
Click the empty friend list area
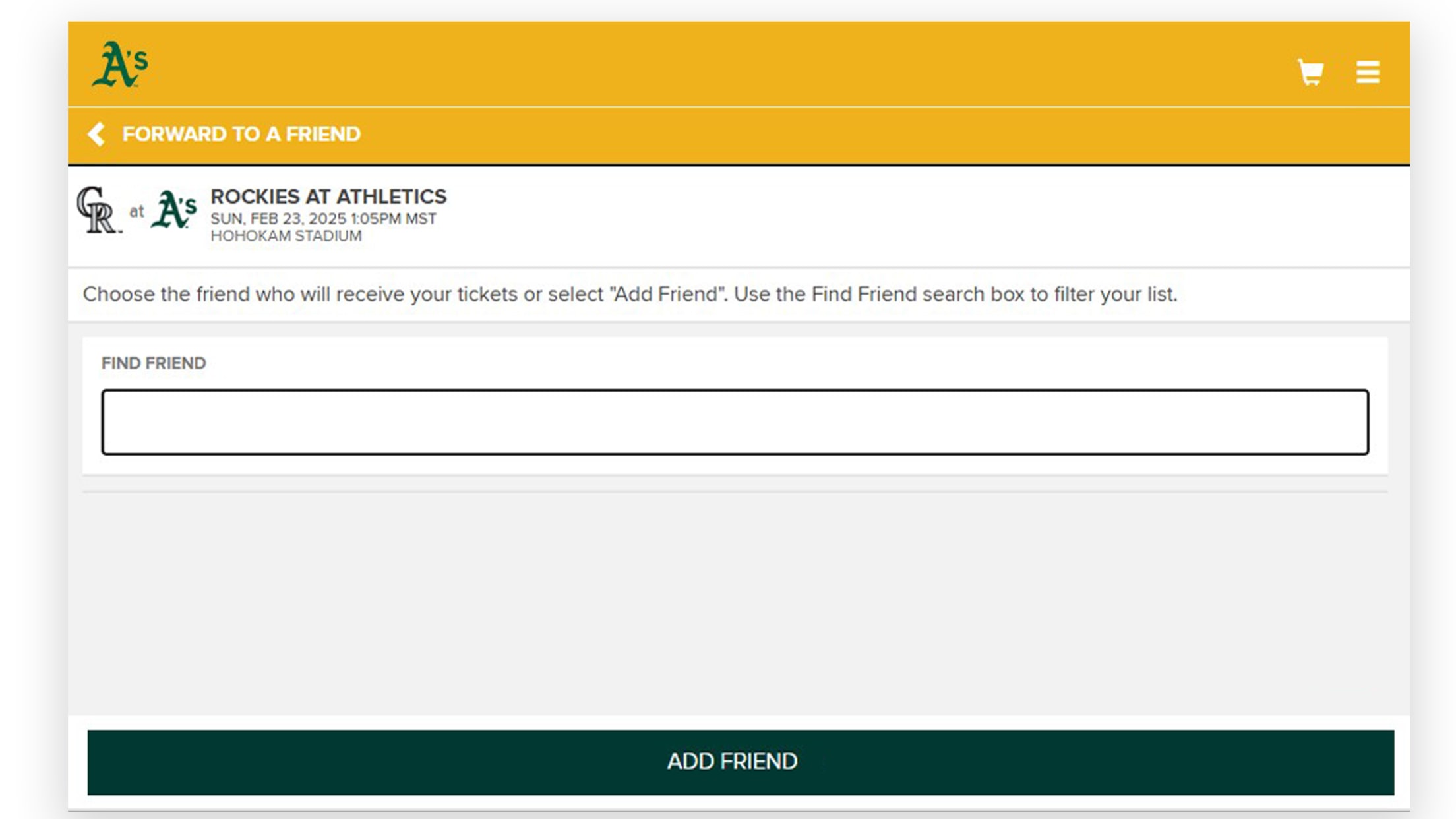pos(735,600)
